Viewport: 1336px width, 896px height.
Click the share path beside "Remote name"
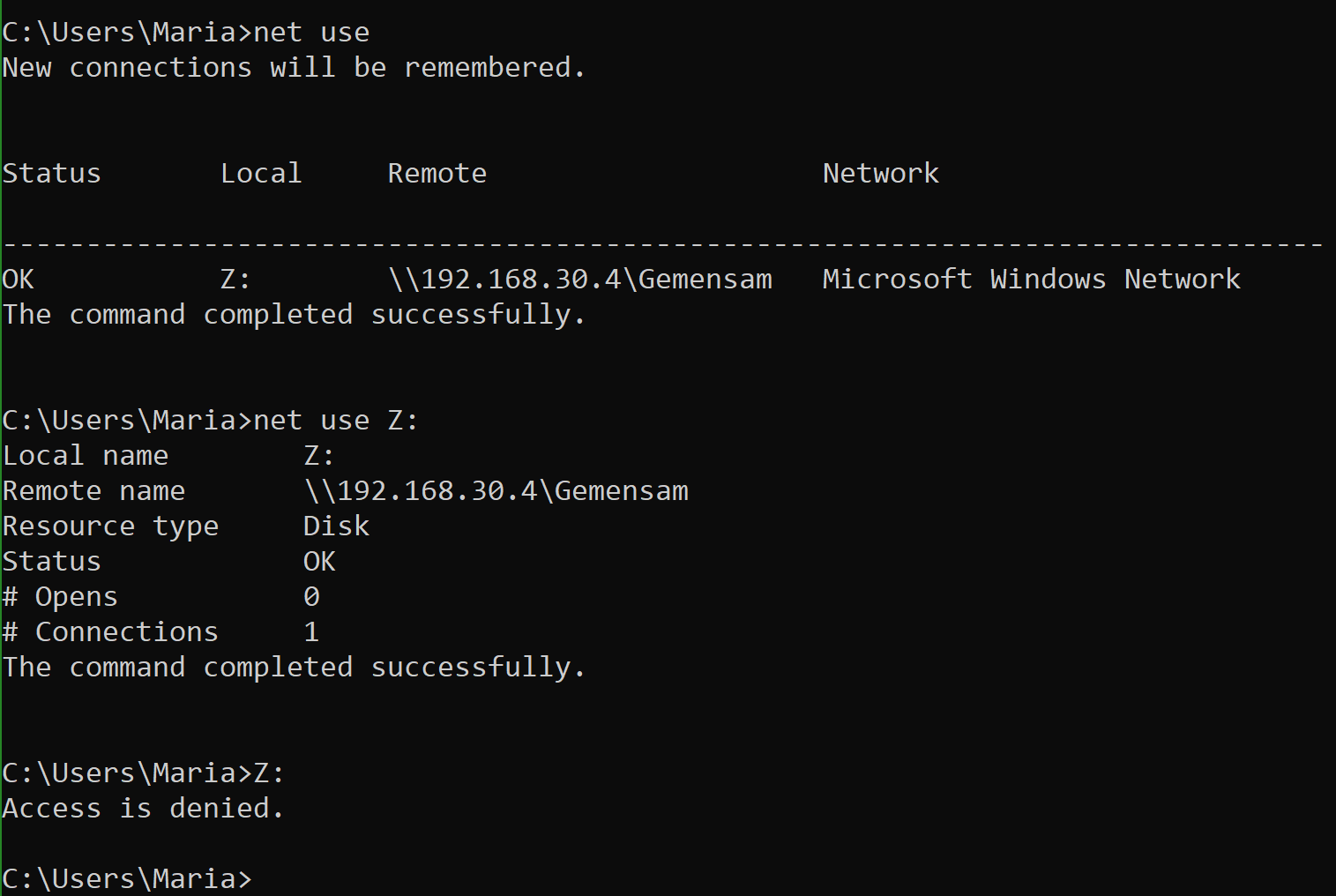click(x=496, y=491)
